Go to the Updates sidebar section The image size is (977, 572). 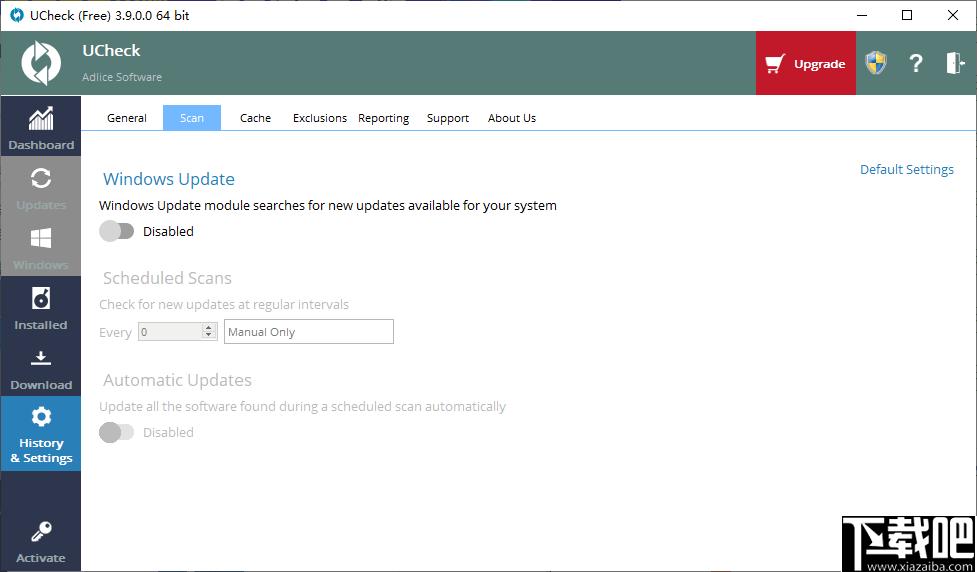(41, 186)
